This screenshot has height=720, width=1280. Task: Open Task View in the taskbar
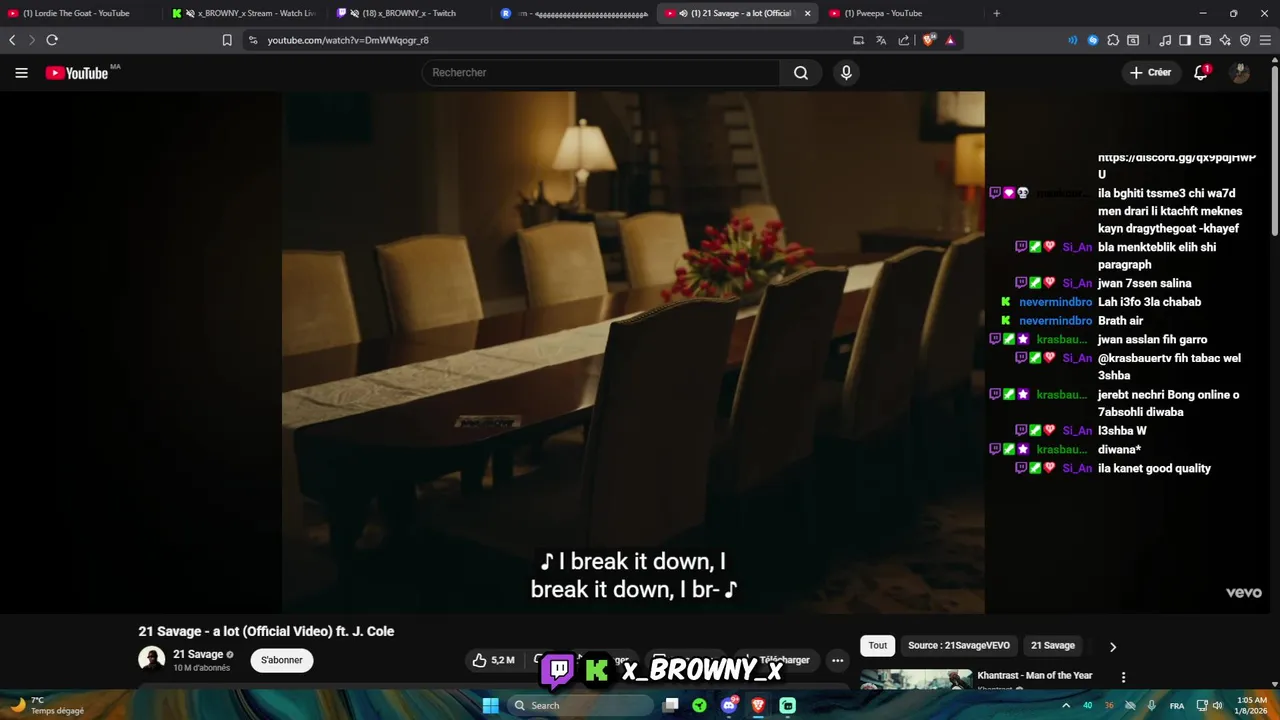(x=671, y=705)
